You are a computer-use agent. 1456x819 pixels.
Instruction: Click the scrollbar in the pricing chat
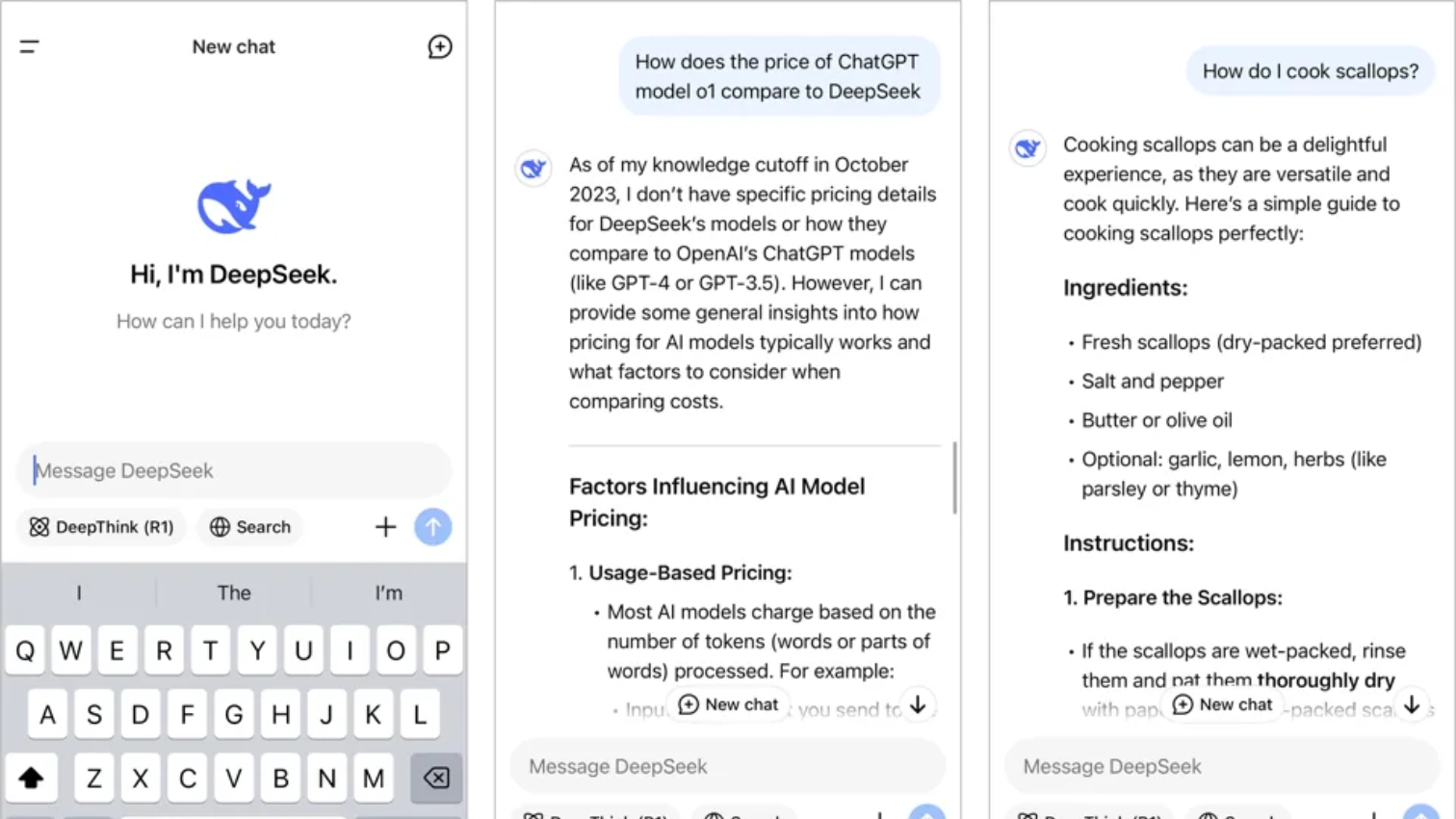tap(954, 478)
